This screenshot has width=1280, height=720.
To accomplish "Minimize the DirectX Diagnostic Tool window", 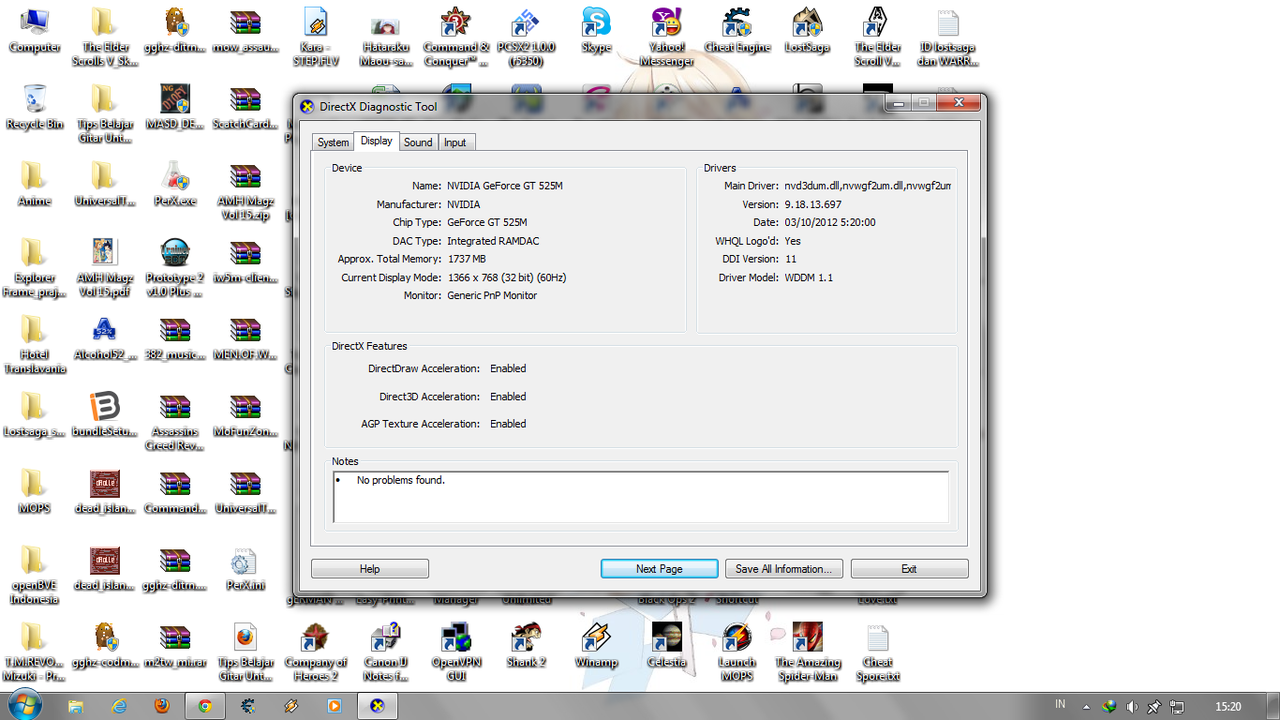I will point(898,102).
